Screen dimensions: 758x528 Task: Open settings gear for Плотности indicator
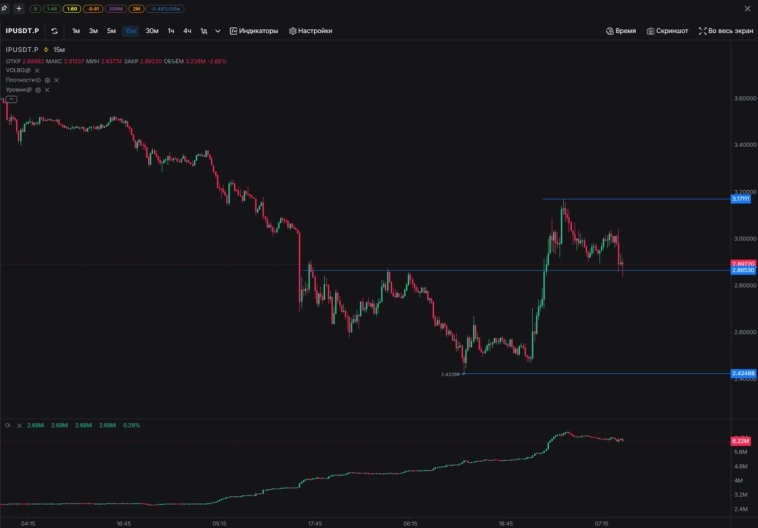[47, 80]
